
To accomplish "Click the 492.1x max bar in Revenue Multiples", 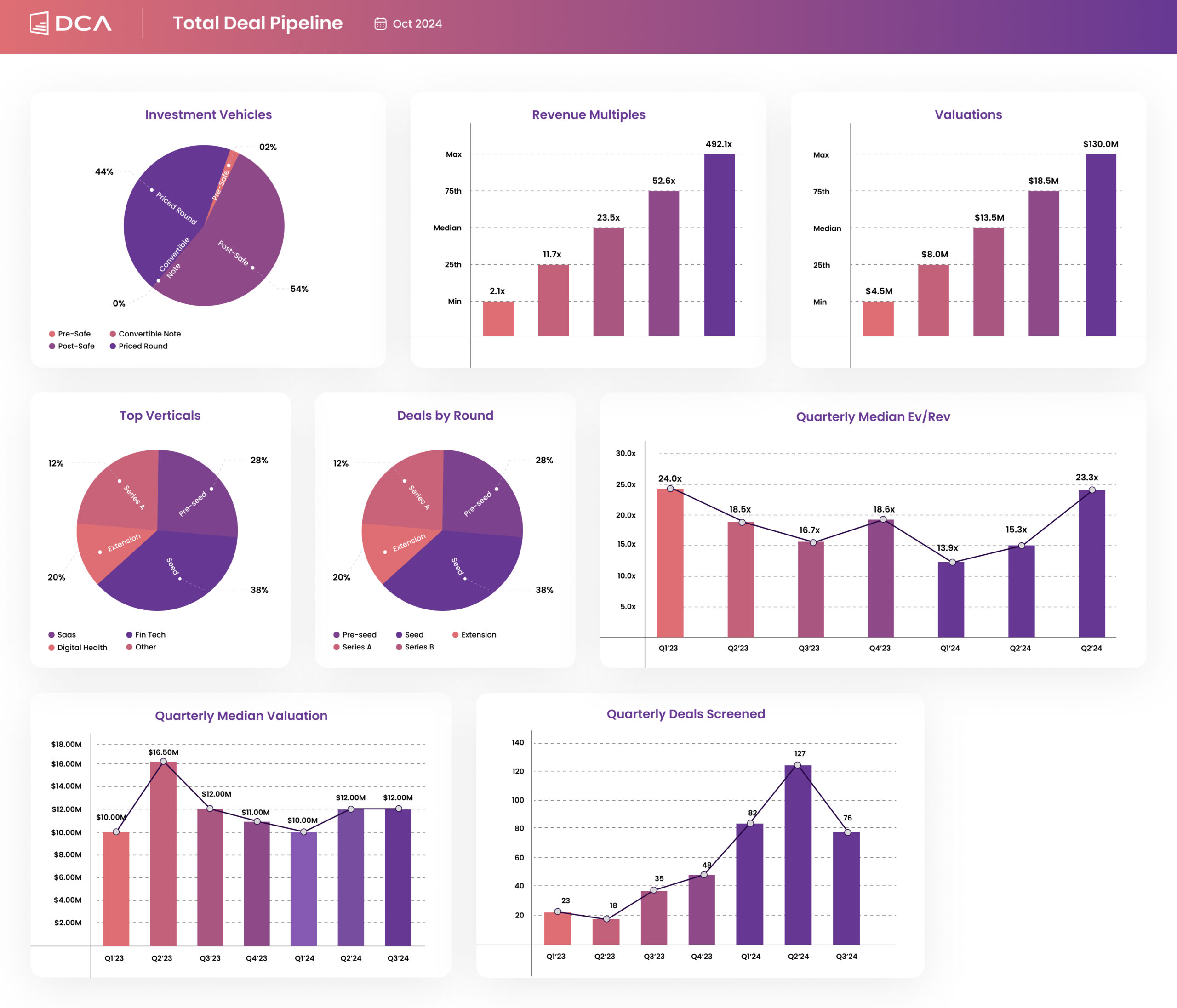I will [x=719, y=245].
